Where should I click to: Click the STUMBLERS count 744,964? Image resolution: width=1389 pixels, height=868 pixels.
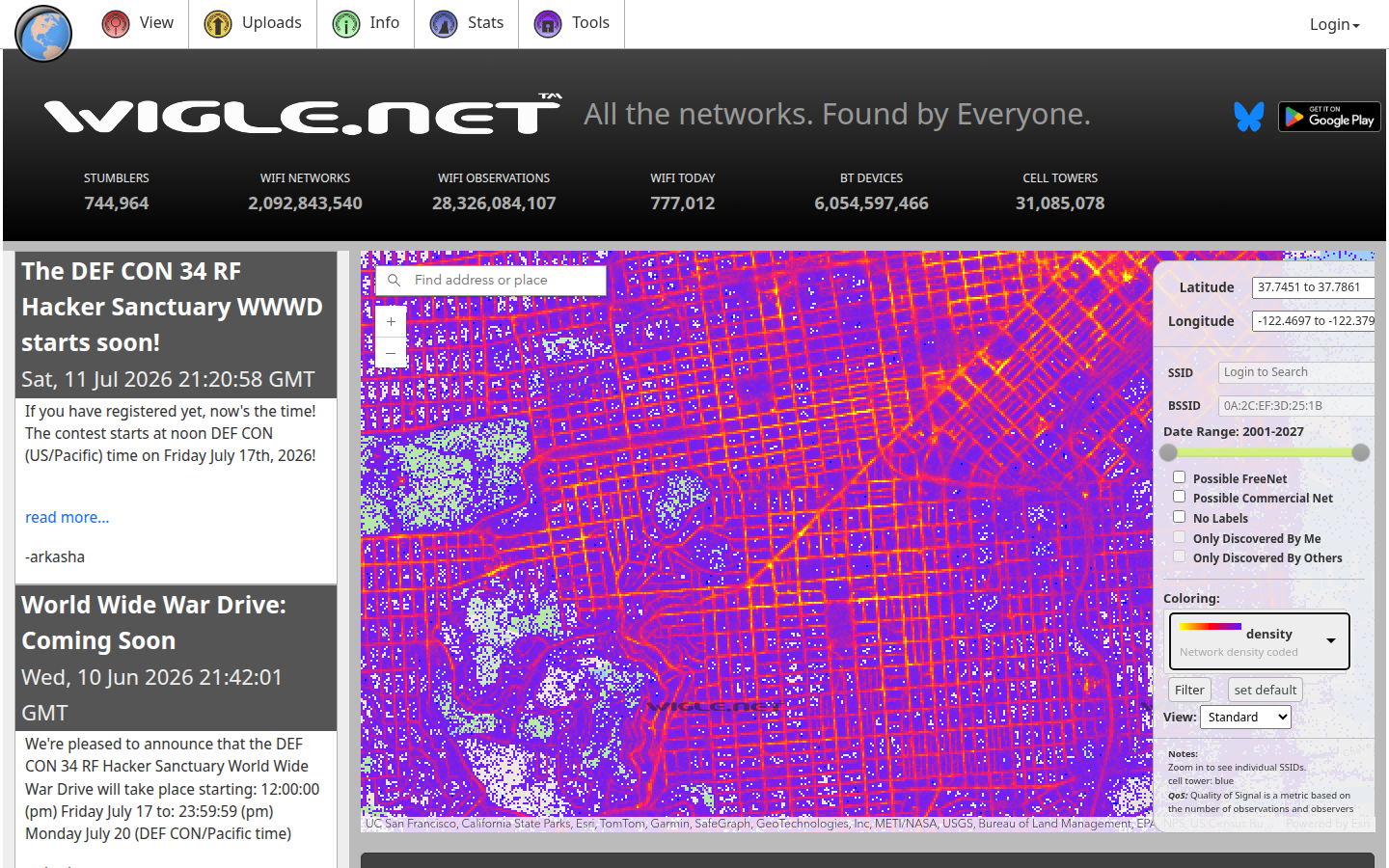[x=117, y=203]
